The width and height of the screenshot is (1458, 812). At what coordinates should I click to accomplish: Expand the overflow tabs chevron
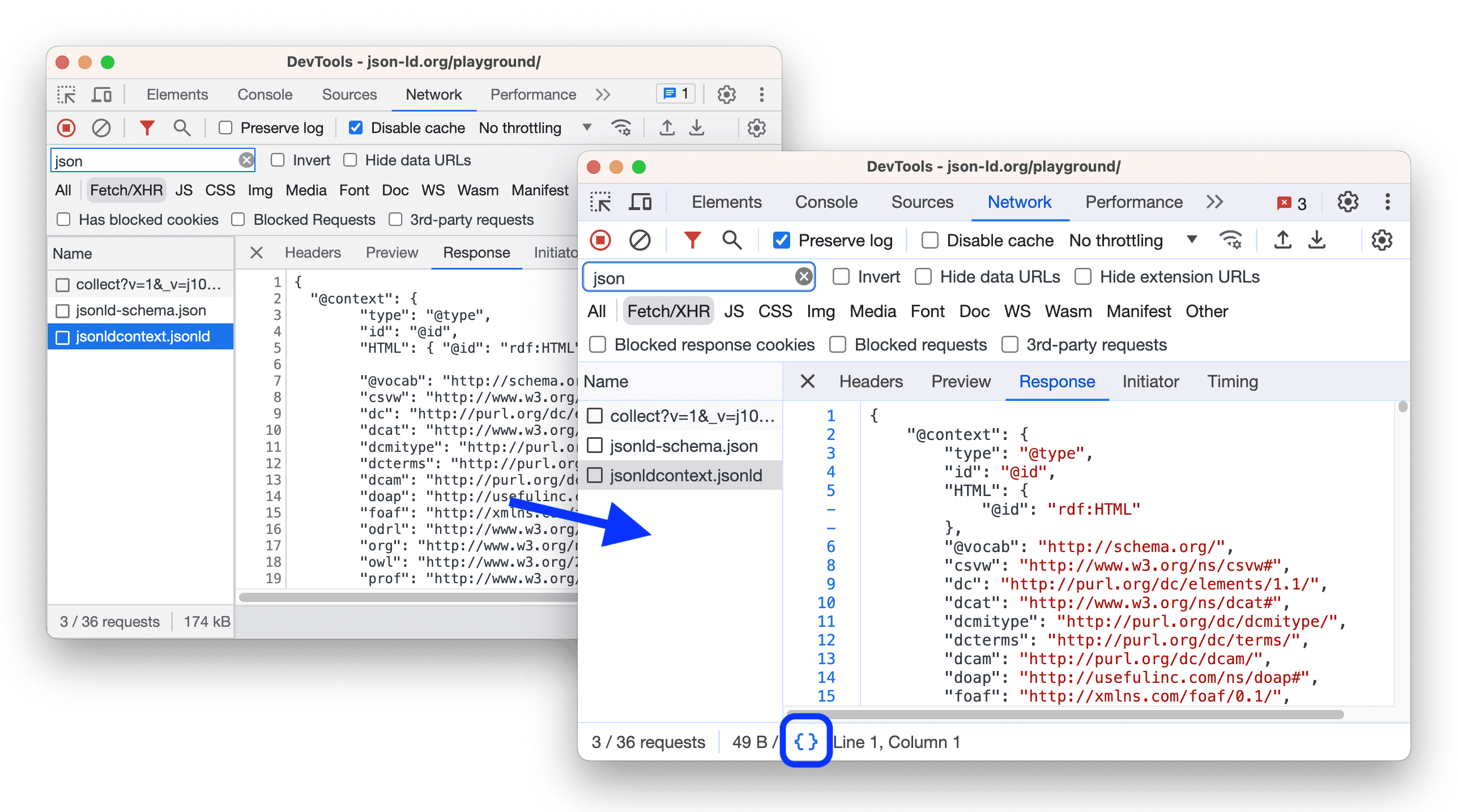click(1213, 202)
